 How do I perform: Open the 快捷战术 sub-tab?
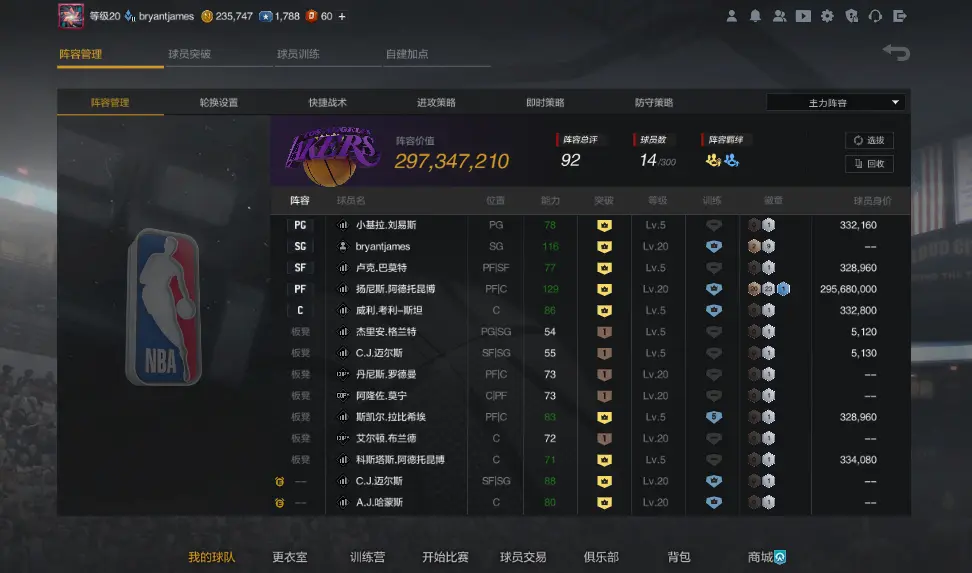(328, 102)
